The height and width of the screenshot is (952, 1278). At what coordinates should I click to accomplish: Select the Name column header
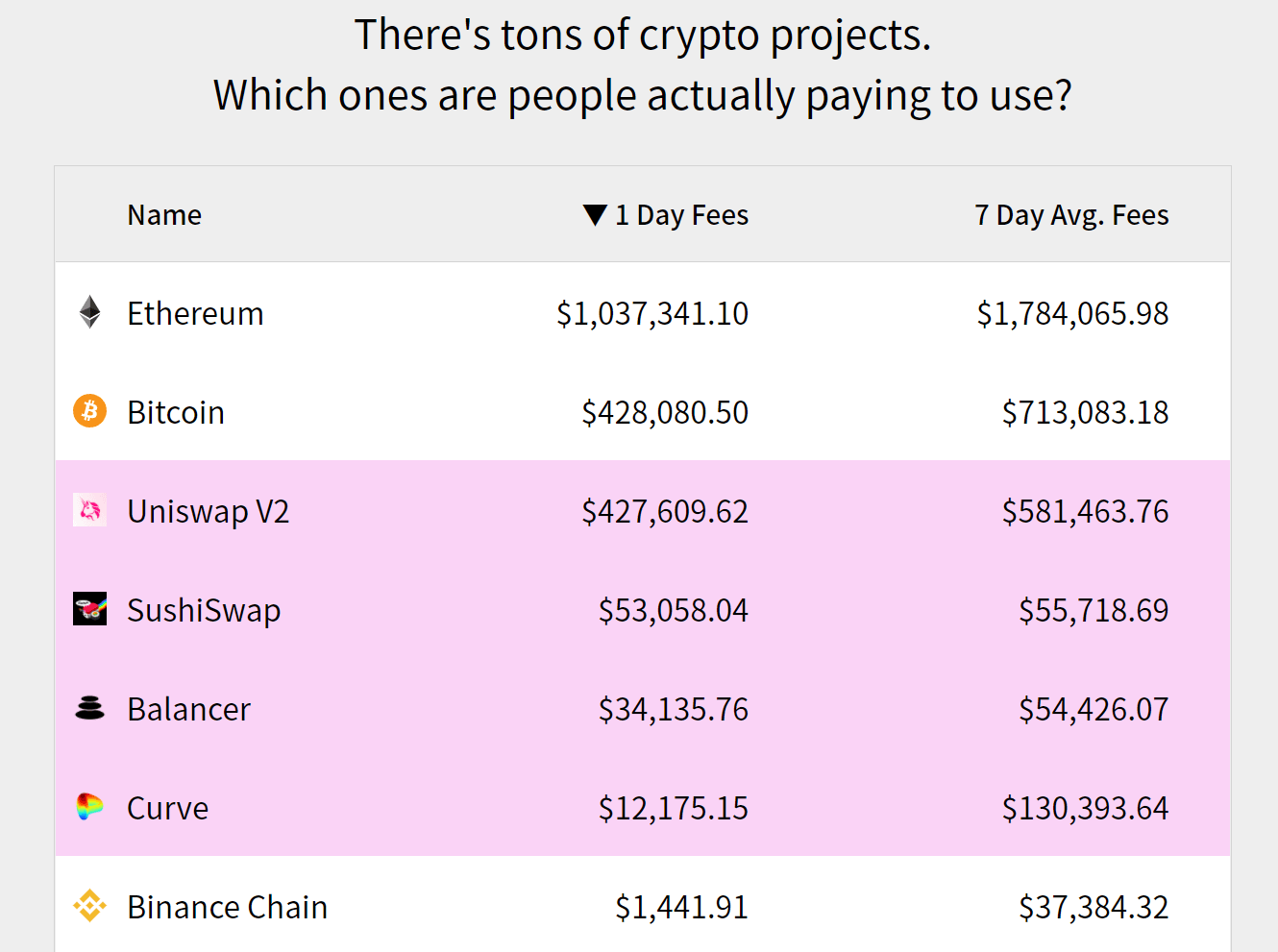163,214
